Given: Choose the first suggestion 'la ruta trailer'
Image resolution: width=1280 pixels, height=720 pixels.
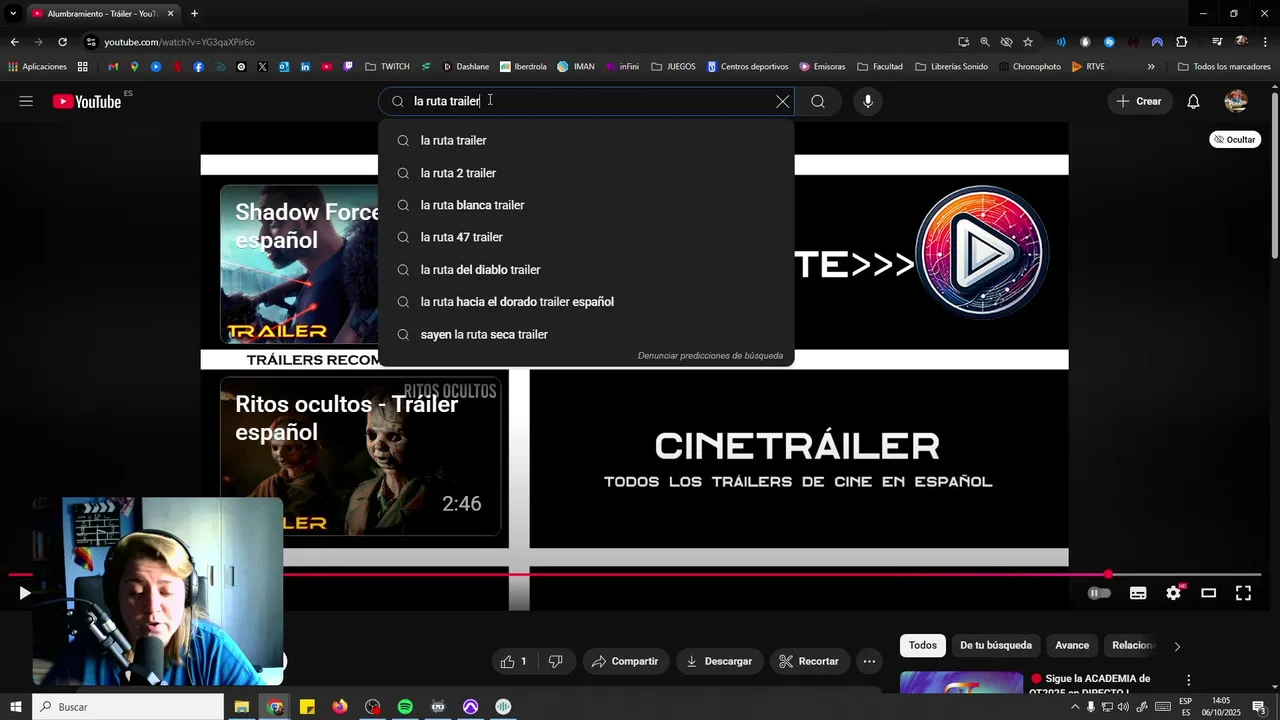Looking at the screenshot, I should click(x=586, y=141).
